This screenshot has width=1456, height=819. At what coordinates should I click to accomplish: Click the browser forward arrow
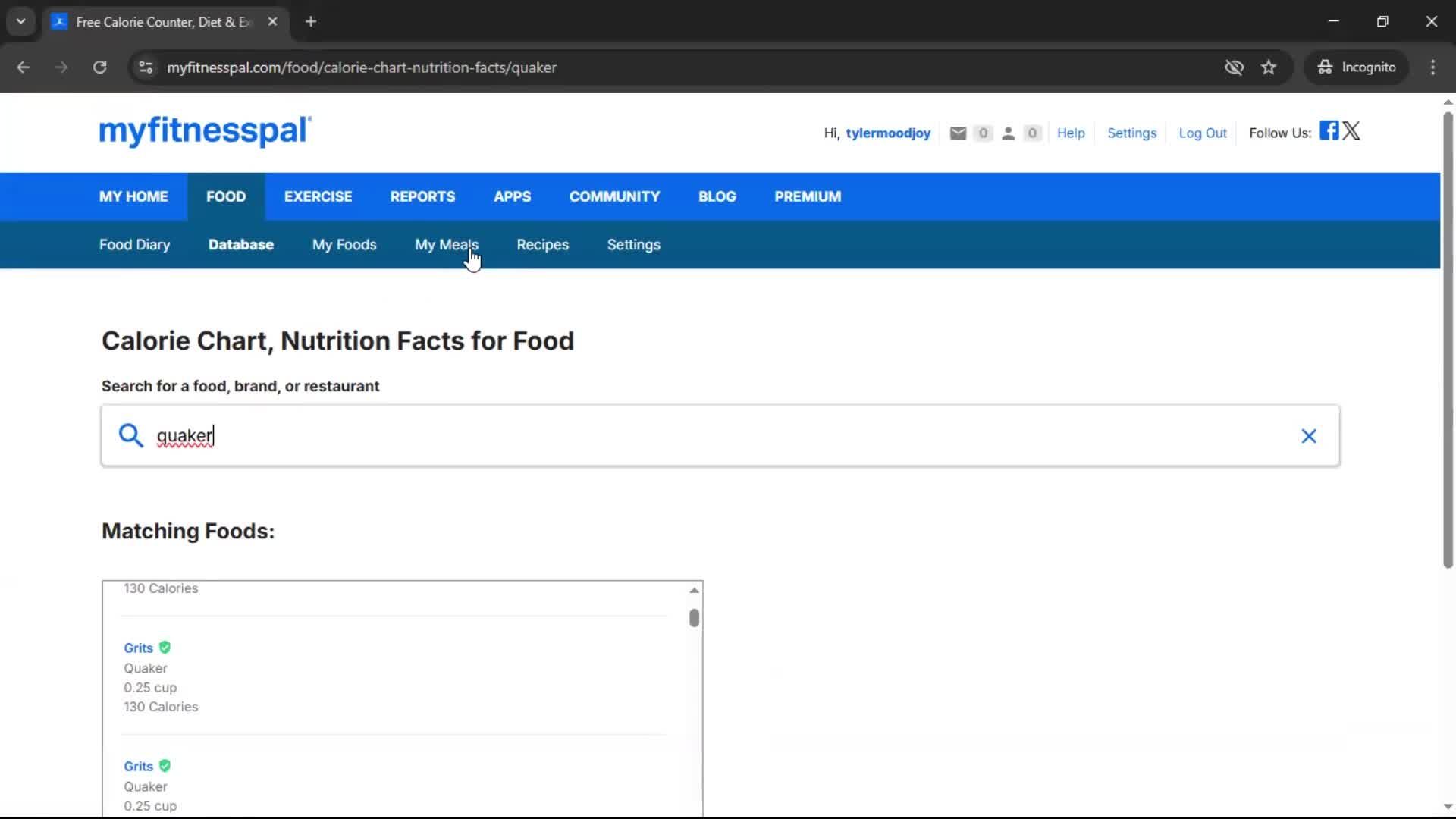click(x=61, y=67)
